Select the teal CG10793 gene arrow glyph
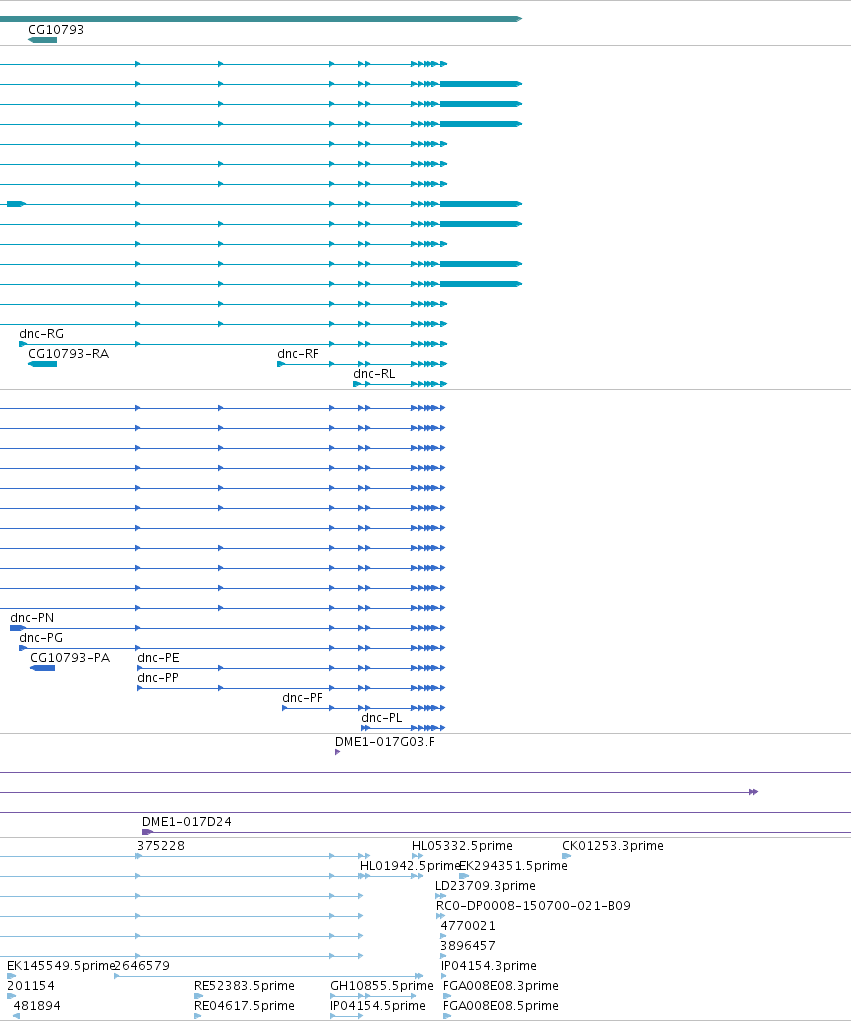 point(42,40)
